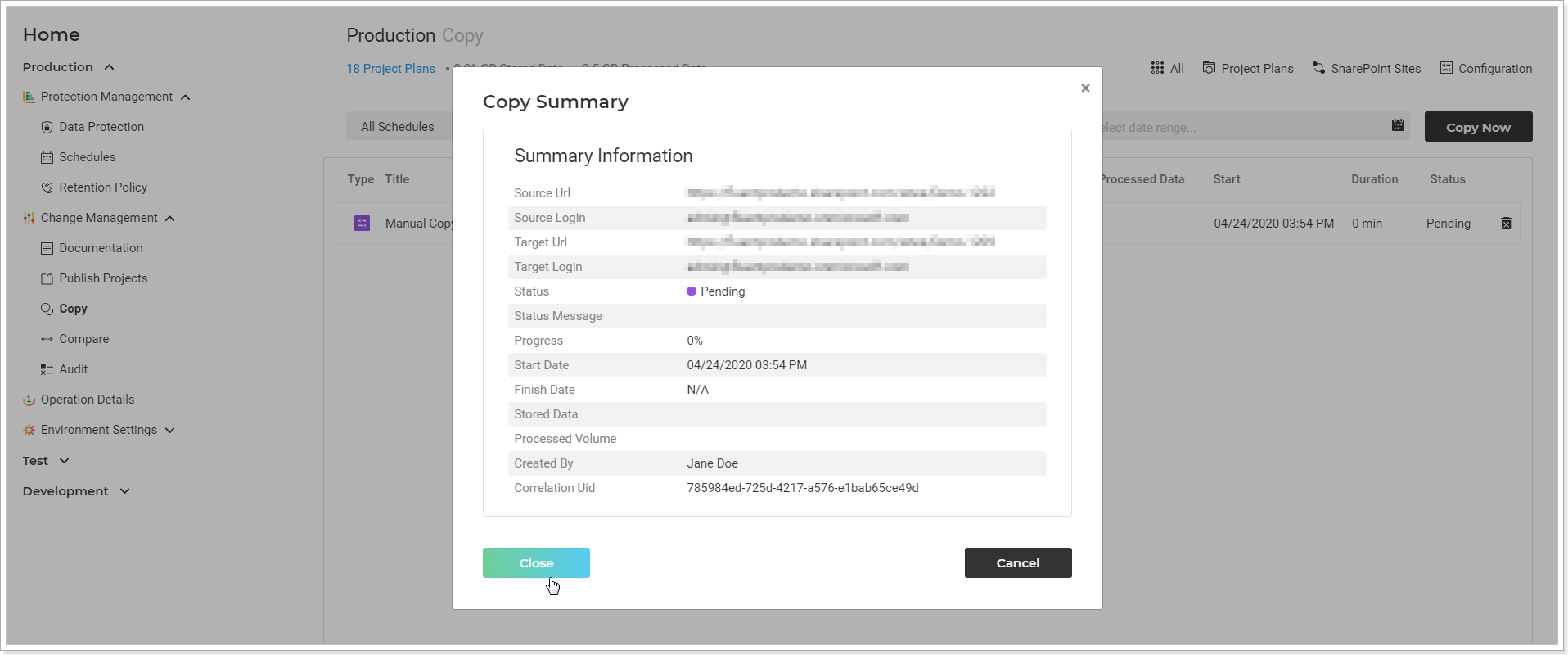Click the Configuration tab icon
This screenshot has width=1568, height=655.
pos(1446,68)
